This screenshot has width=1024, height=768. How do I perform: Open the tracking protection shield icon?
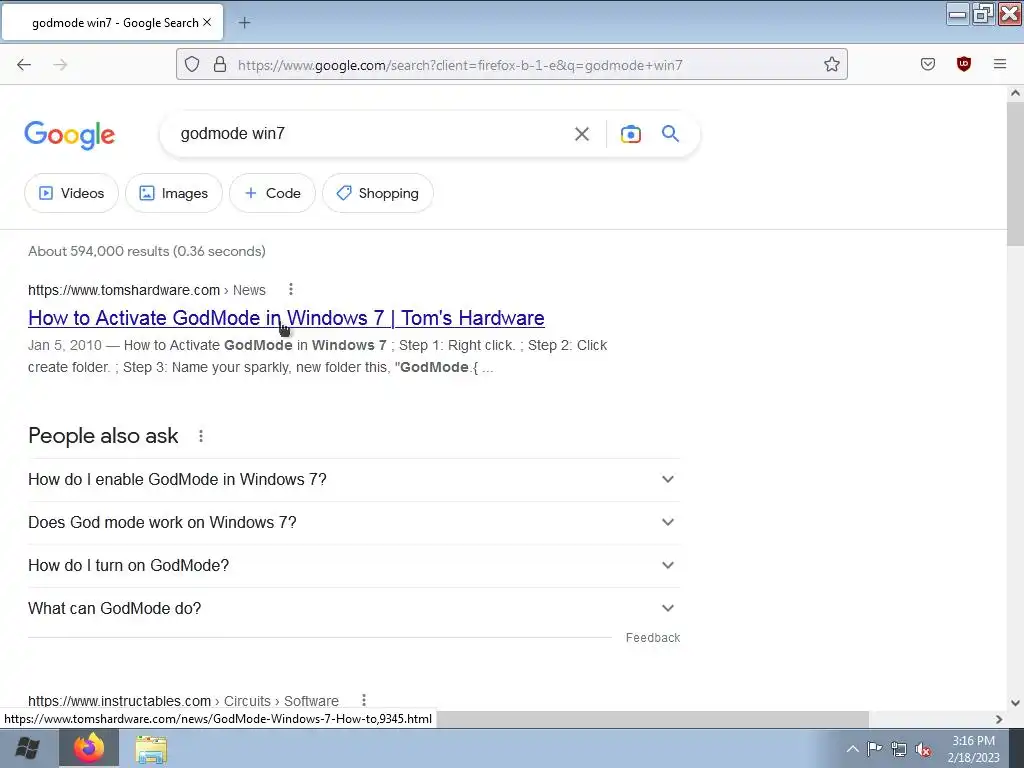(191, 64)
